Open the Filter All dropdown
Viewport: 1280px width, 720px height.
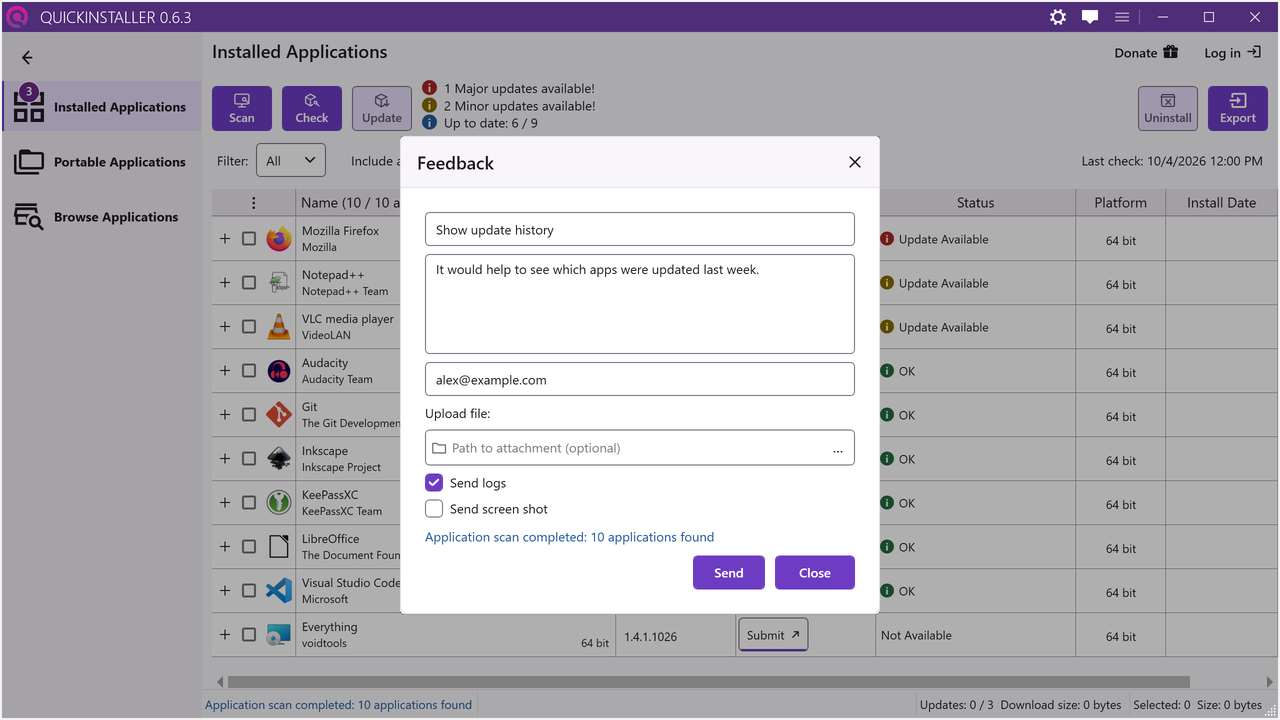click(x=291, y=161)
